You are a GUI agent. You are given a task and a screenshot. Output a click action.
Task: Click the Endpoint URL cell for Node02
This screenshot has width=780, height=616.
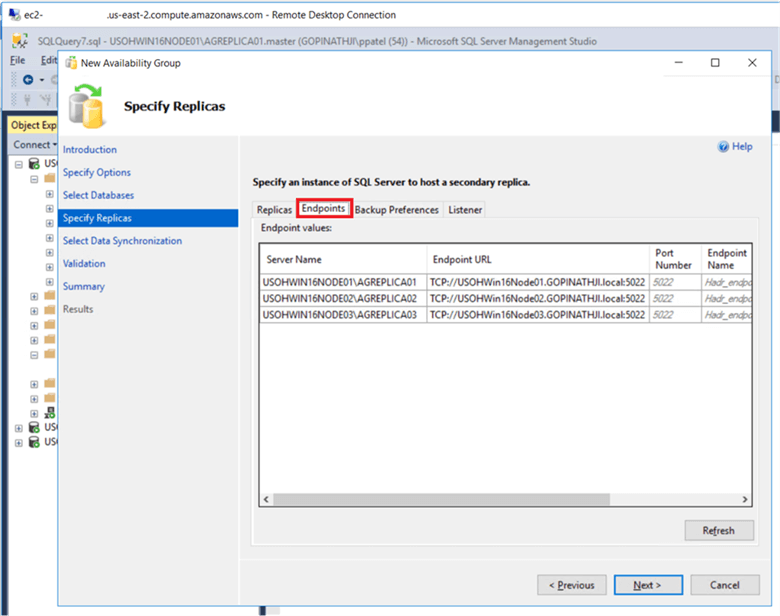click(x=538, y=299)
